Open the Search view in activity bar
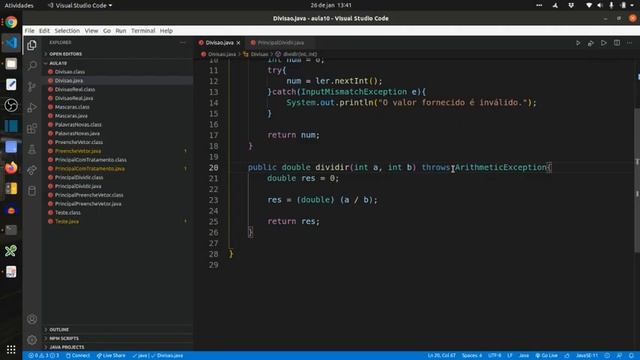The height and width of the screenshot is (360, 640). click(32, 66)
